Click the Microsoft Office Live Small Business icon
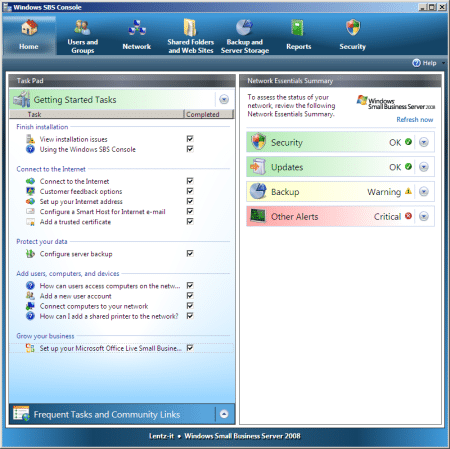Image resolution: width=450 pixels, height=449 pixels. (x=30, y=348)
